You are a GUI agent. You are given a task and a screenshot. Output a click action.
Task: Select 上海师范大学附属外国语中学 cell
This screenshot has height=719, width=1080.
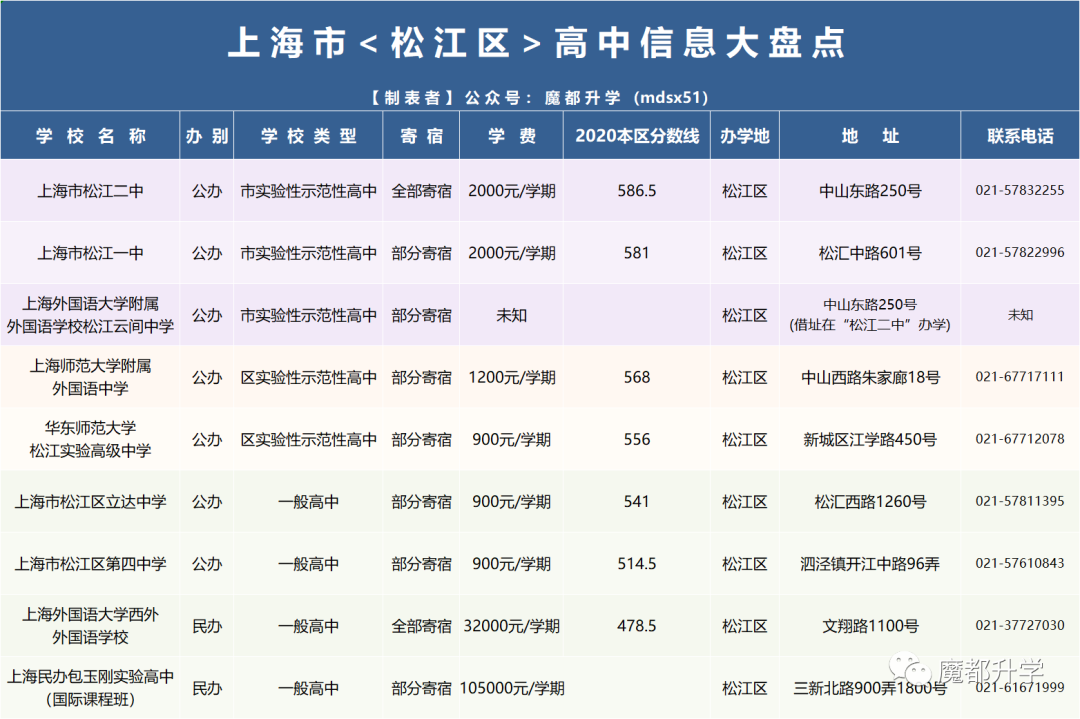click(x=90, y=377)
